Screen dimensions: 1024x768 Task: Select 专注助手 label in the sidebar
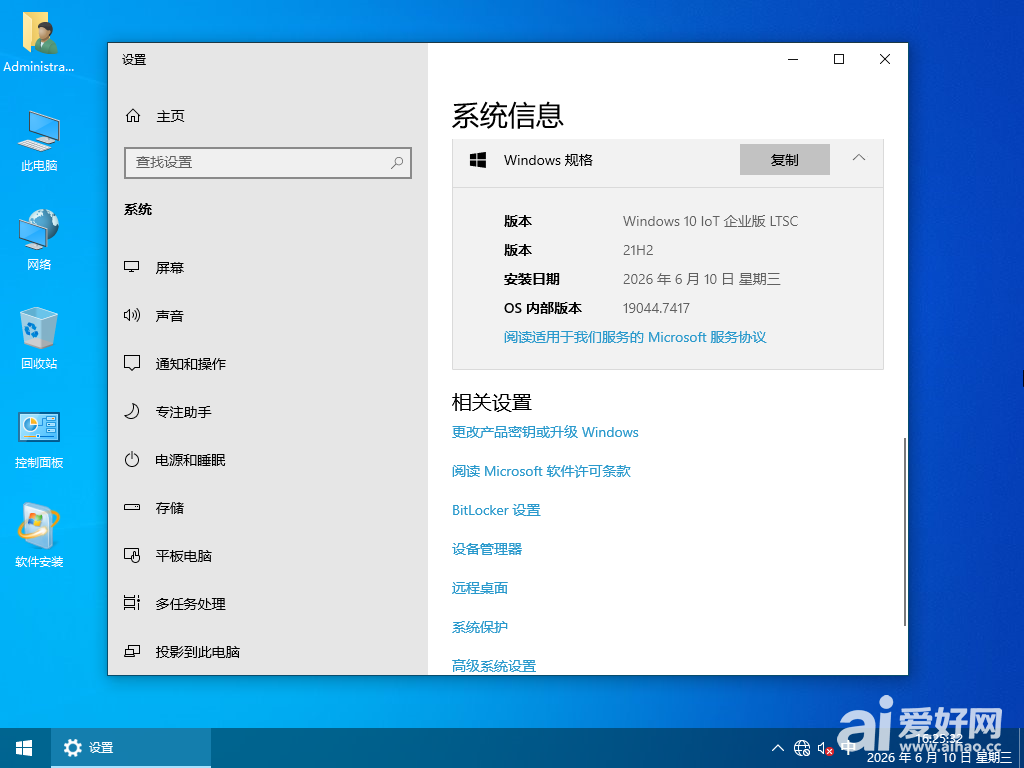184,412
